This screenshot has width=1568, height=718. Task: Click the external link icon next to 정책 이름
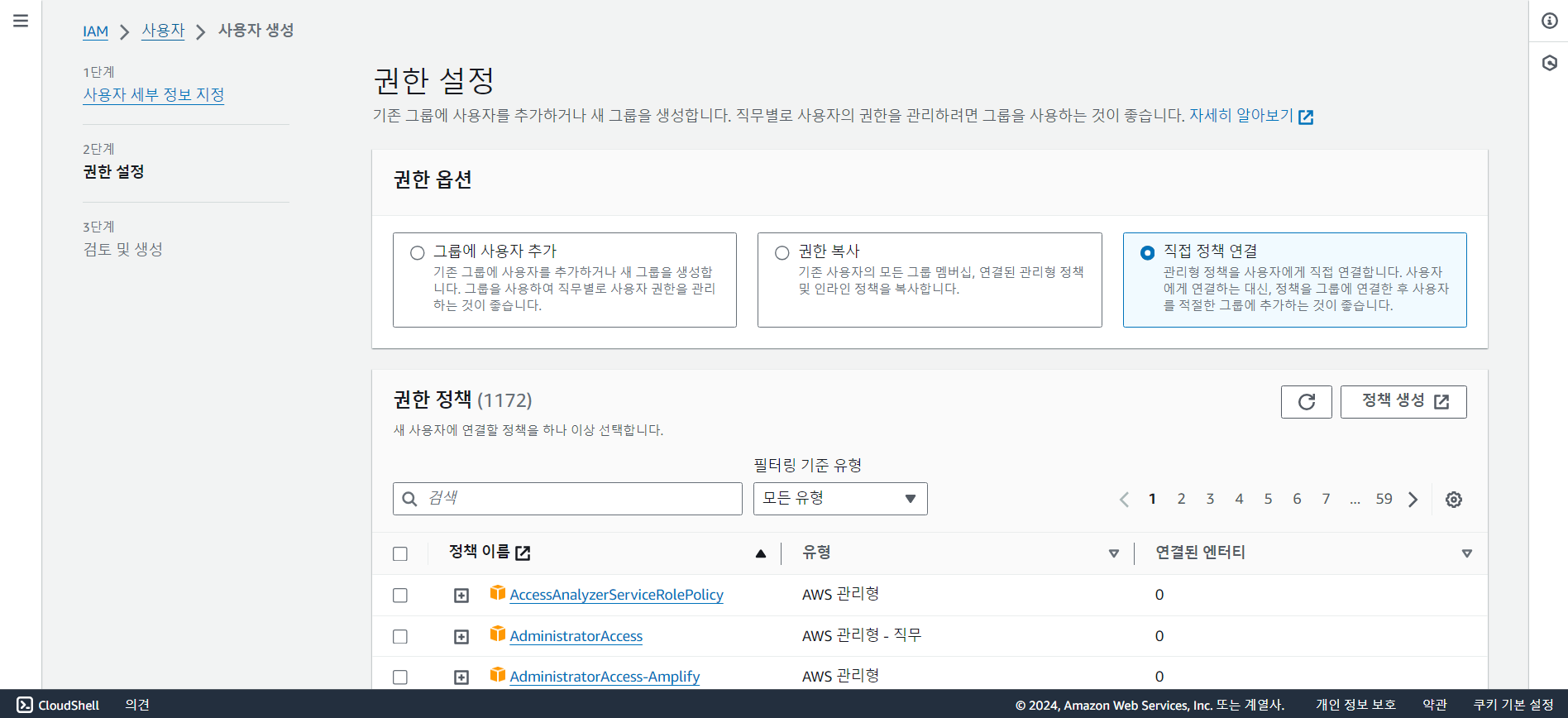click(523, 553)
